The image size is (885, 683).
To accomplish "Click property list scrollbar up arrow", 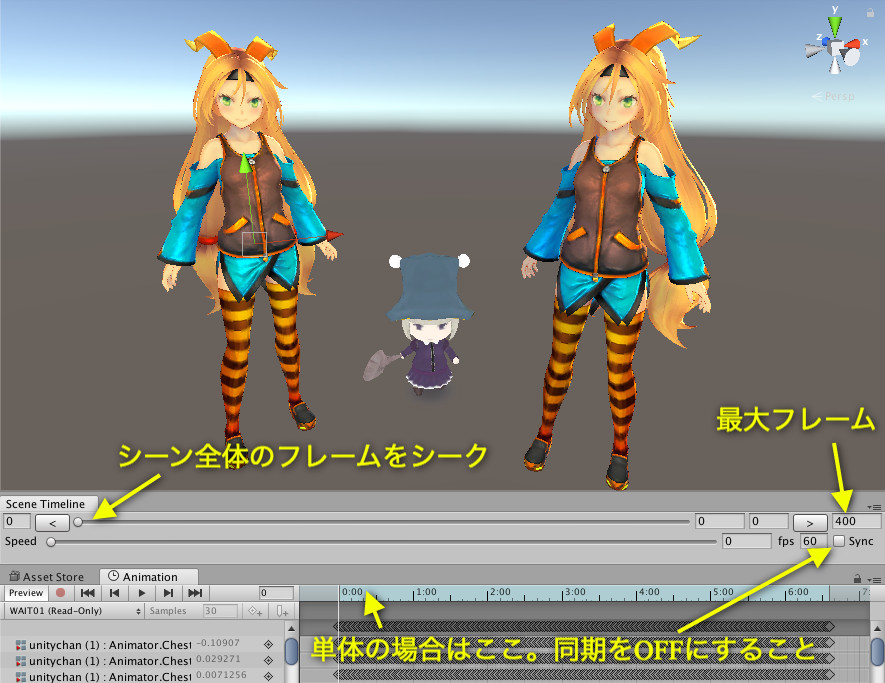I will (x=291, y=628).
